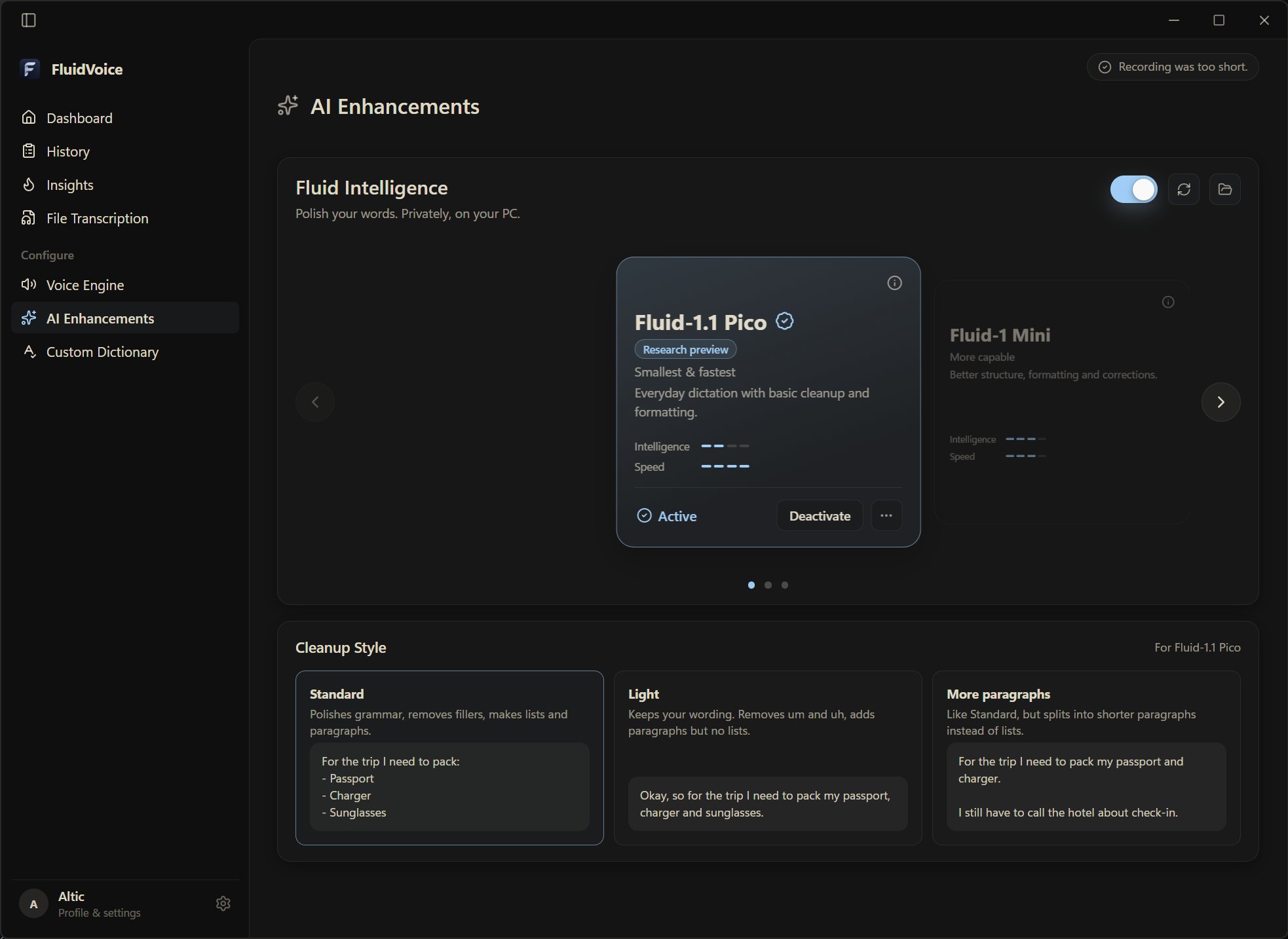Turn off the Fluid Intelligence toggle

click(x=1133, y=189)
